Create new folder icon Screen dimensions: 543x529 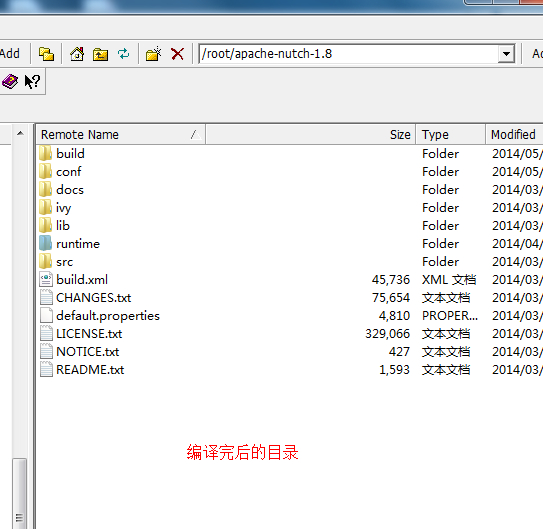click(x=153, y=54)
